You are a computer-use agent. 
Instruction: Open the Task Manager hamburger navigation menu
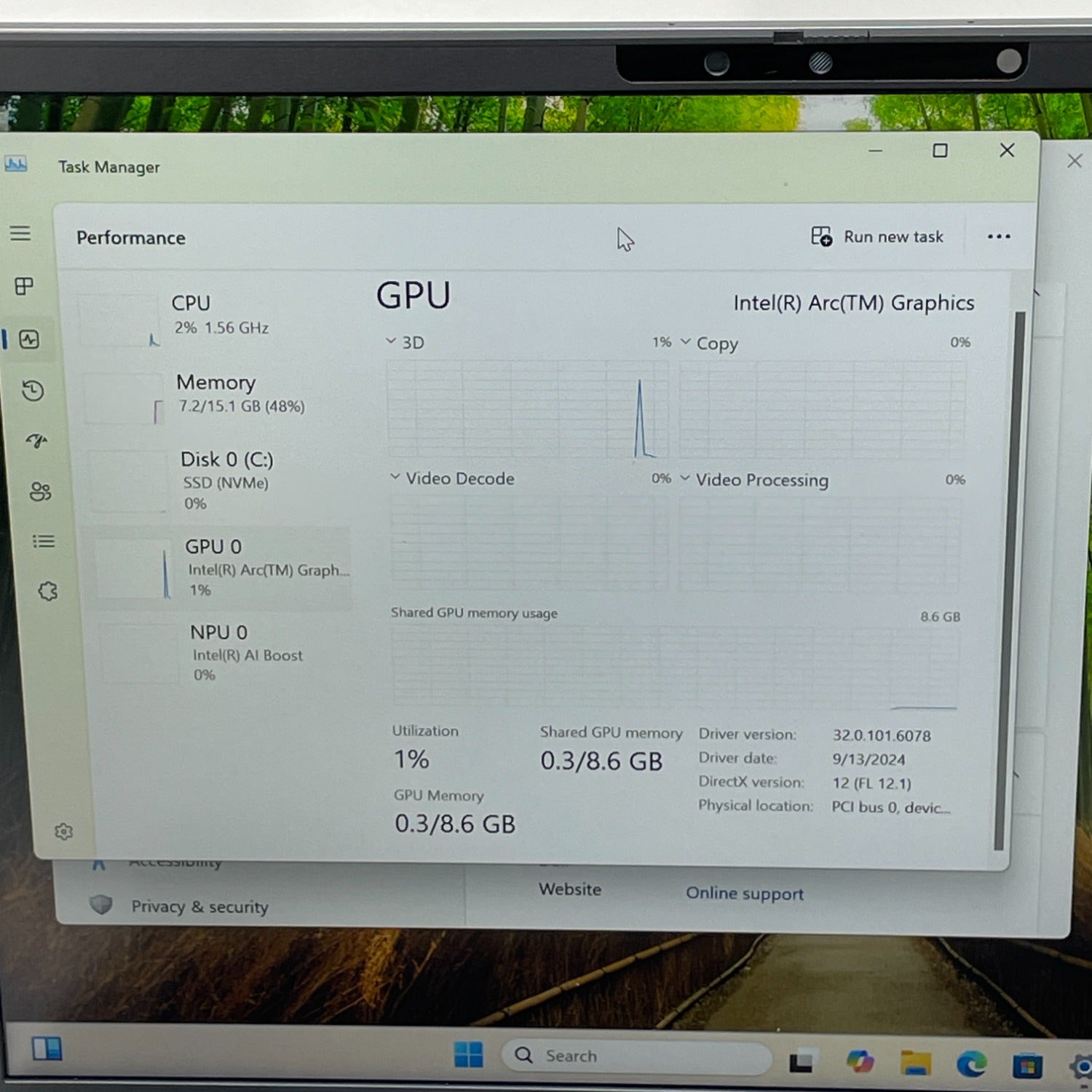20,234
